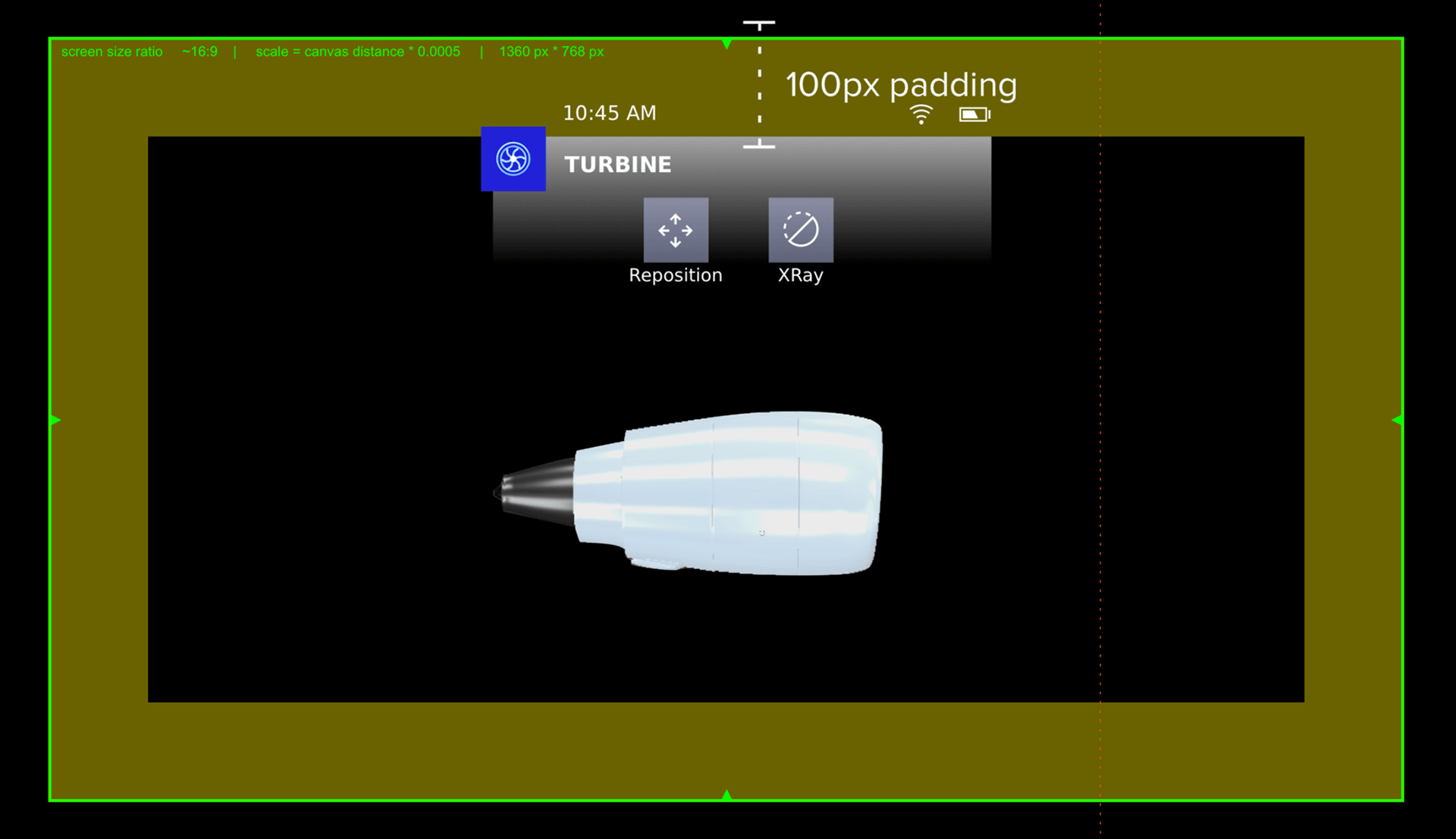This screenshot has width=1456, height=839.
Task: Click the Reposition text label
Action: 676,275
